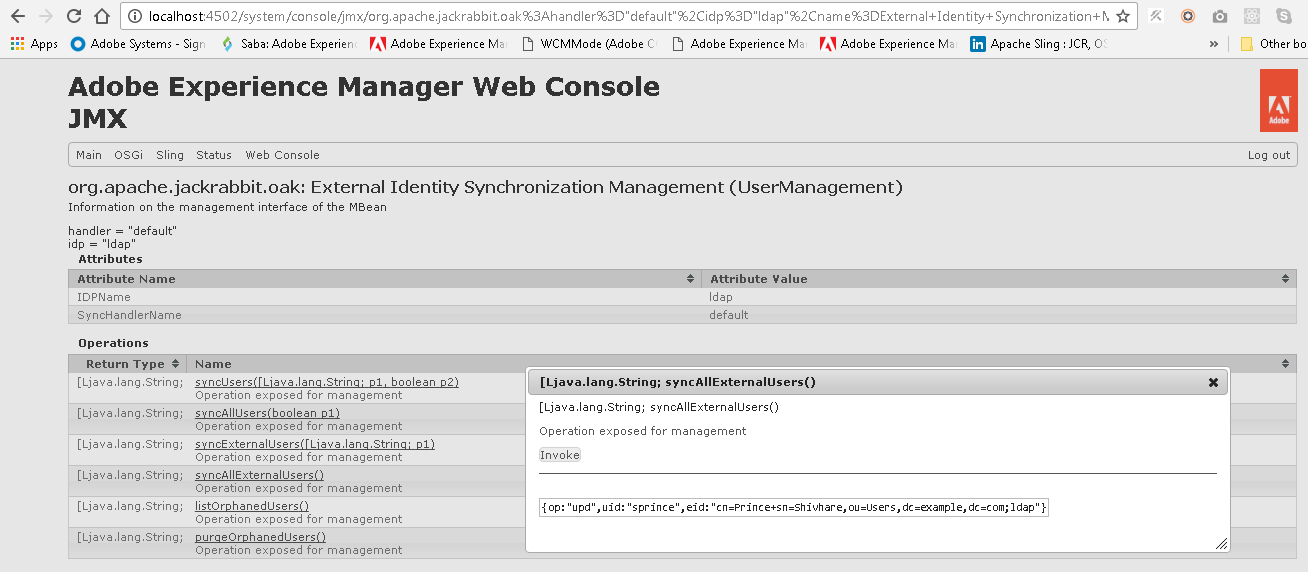Image resolution: width=1308 pixels, height=572 pixels.
Task: Open the Apps bookmark shortcut
Action: pos(34,44)
